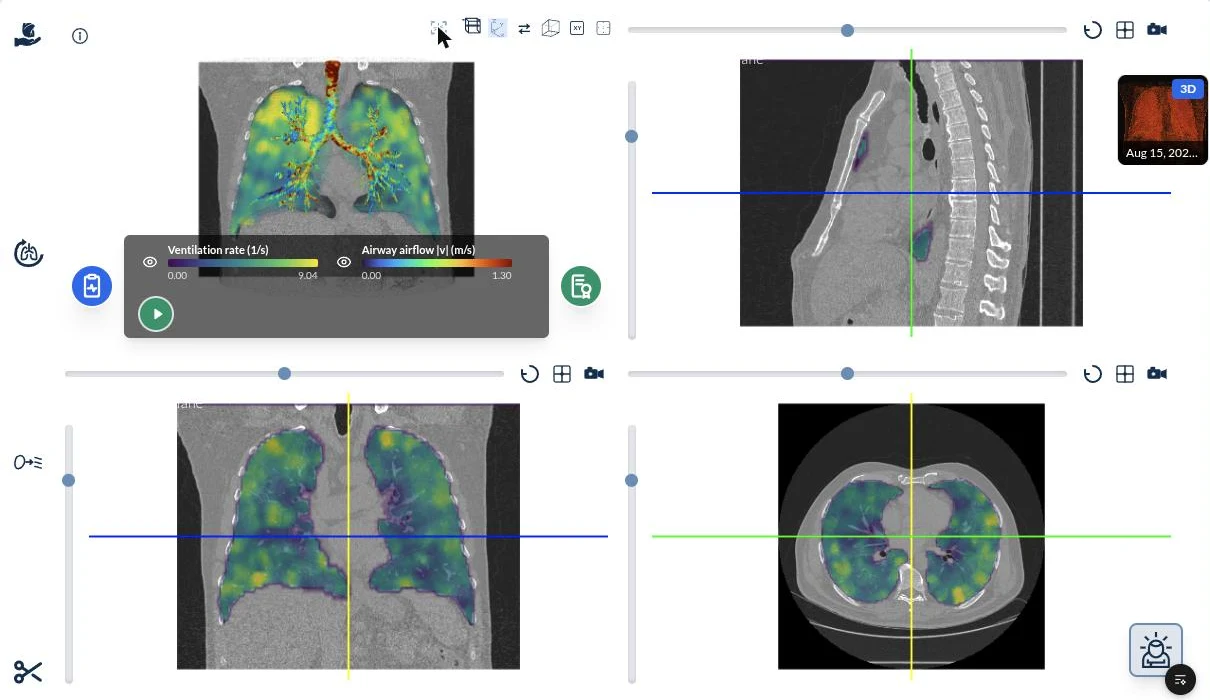The width and height of the screenshot is (1210, 700).
Task: Toggle Airway airflow visibility eye
Action: [344, 262]
